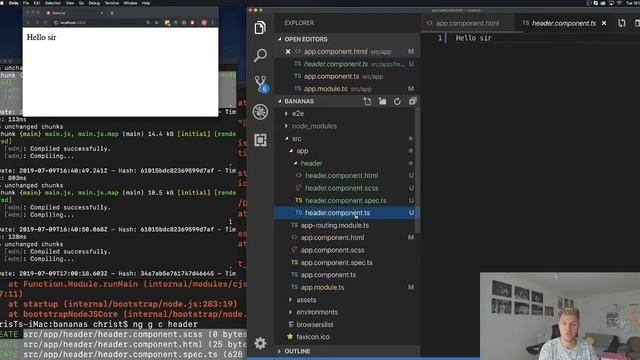Viewport: 640px width, 360px height.
Task: Select app.component.ts under Open Editors
Action: [331, 76]
